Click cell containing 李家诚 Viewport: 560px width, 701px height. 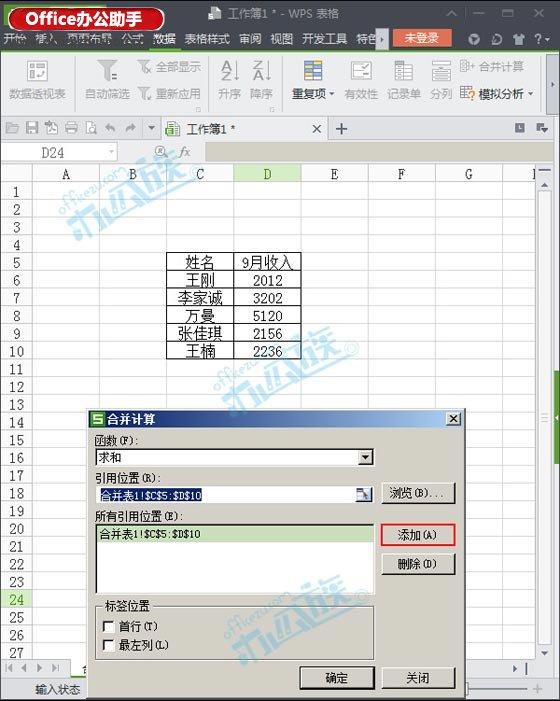tap(200, 297)
